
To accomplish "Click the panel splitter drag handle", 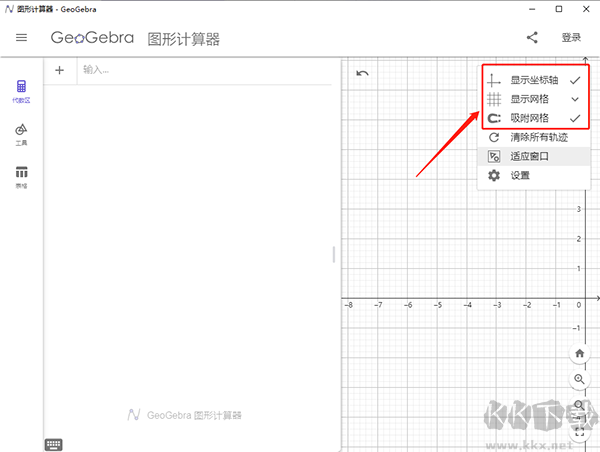I will (x=334, y=254).
